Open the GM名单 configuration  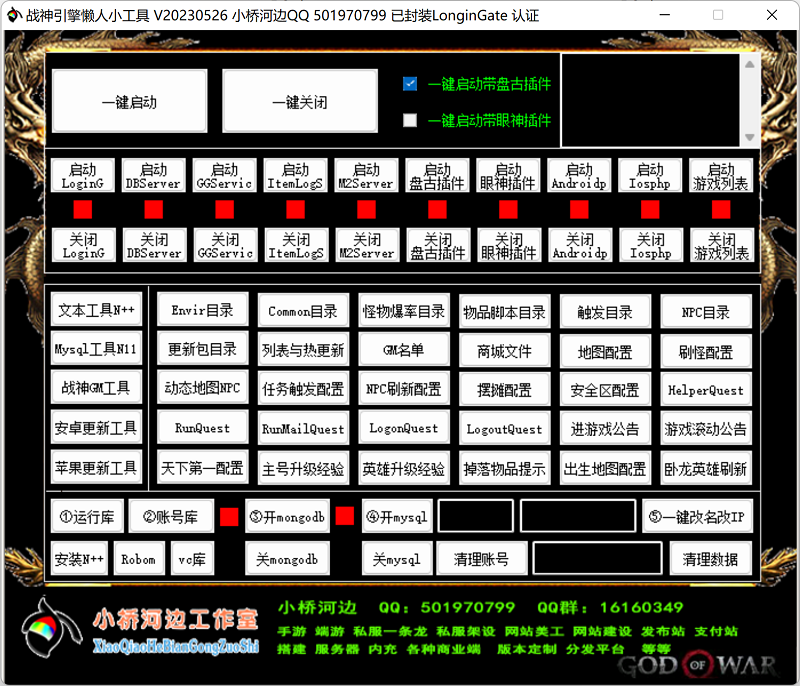(404, 350)
